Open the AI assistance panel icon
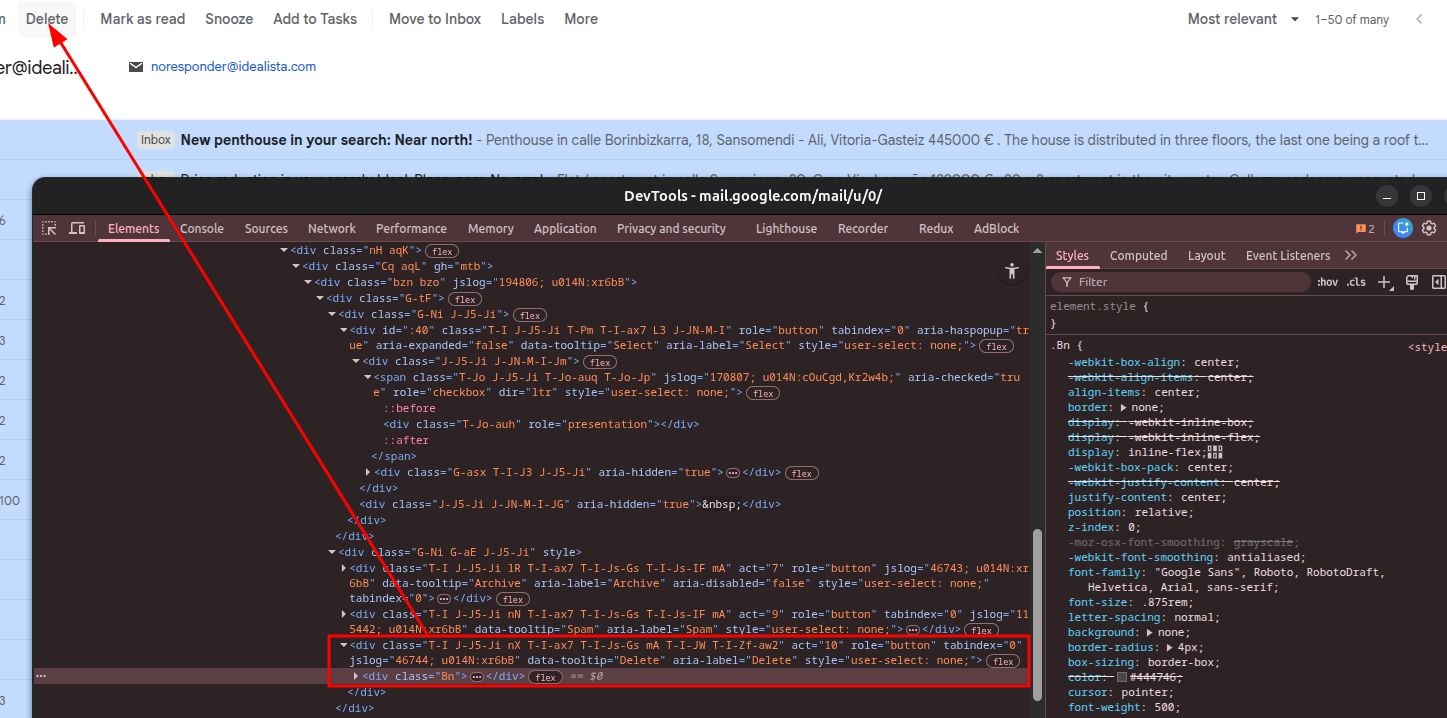Image resolution: width=1447 pixels, height=718 pixels. 1403,228
